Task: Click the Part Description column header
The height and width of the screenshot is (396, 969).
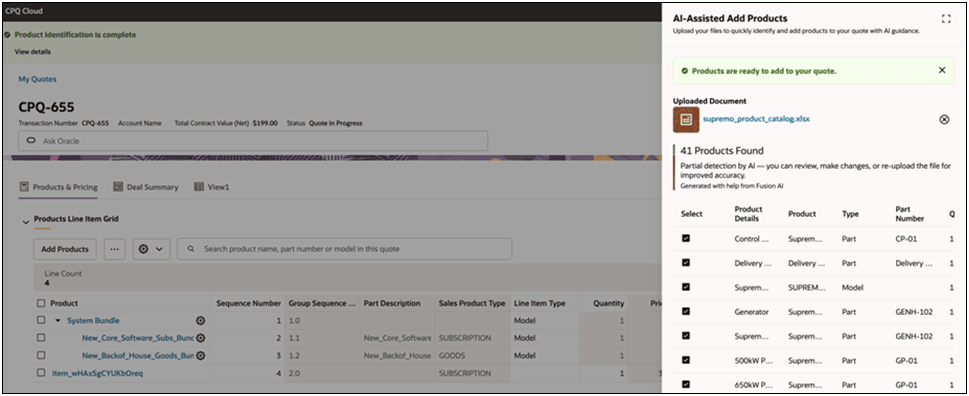Action: pyautogui.click(x=392, y=303)
